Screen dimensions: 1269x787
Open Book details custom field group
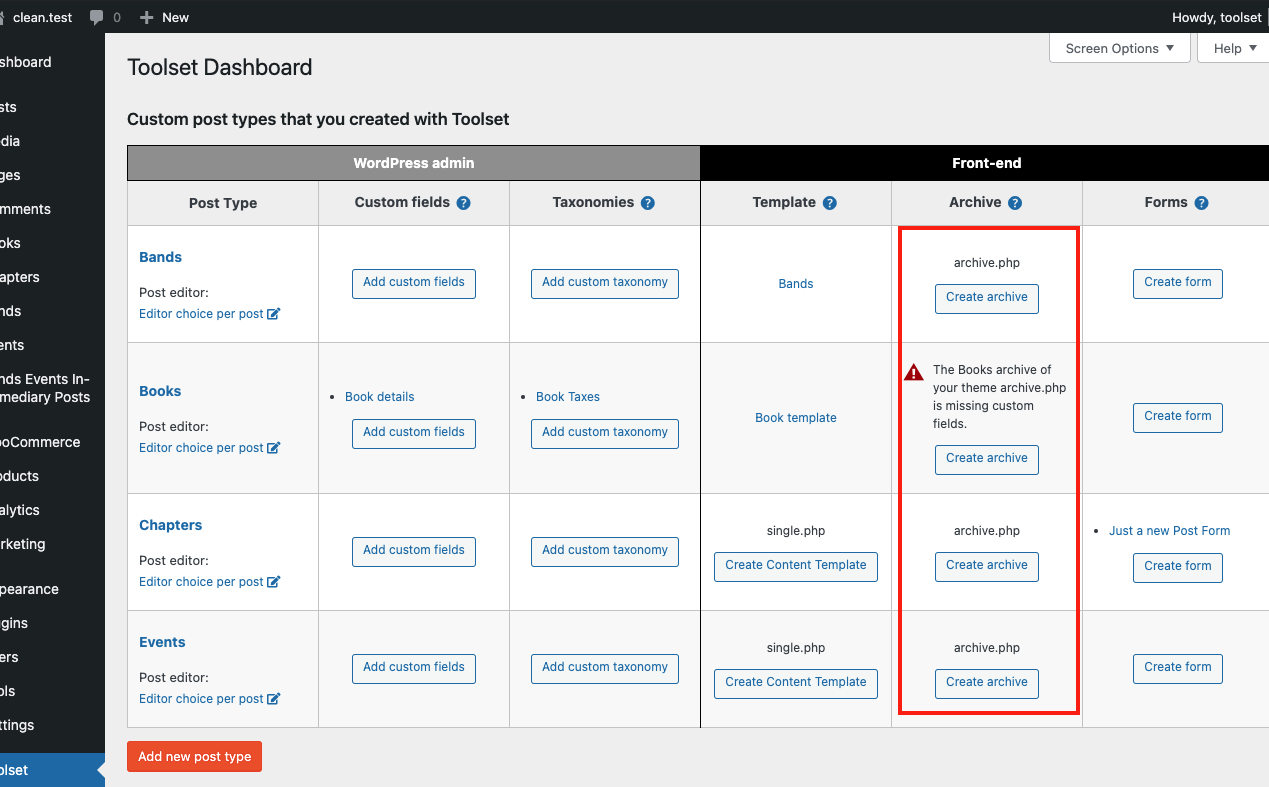380,397
